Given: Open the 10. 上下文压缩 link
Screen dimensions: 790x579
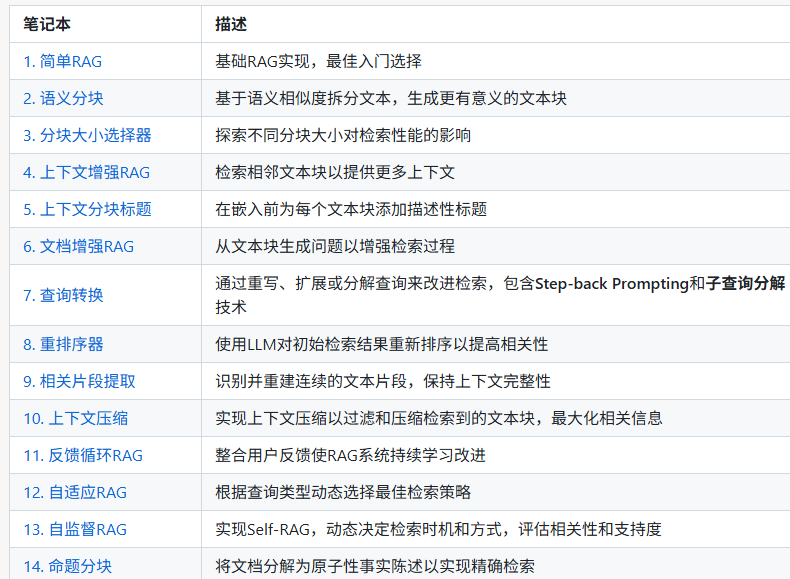Looking at the screenshot, I should [x=76, y=418].
